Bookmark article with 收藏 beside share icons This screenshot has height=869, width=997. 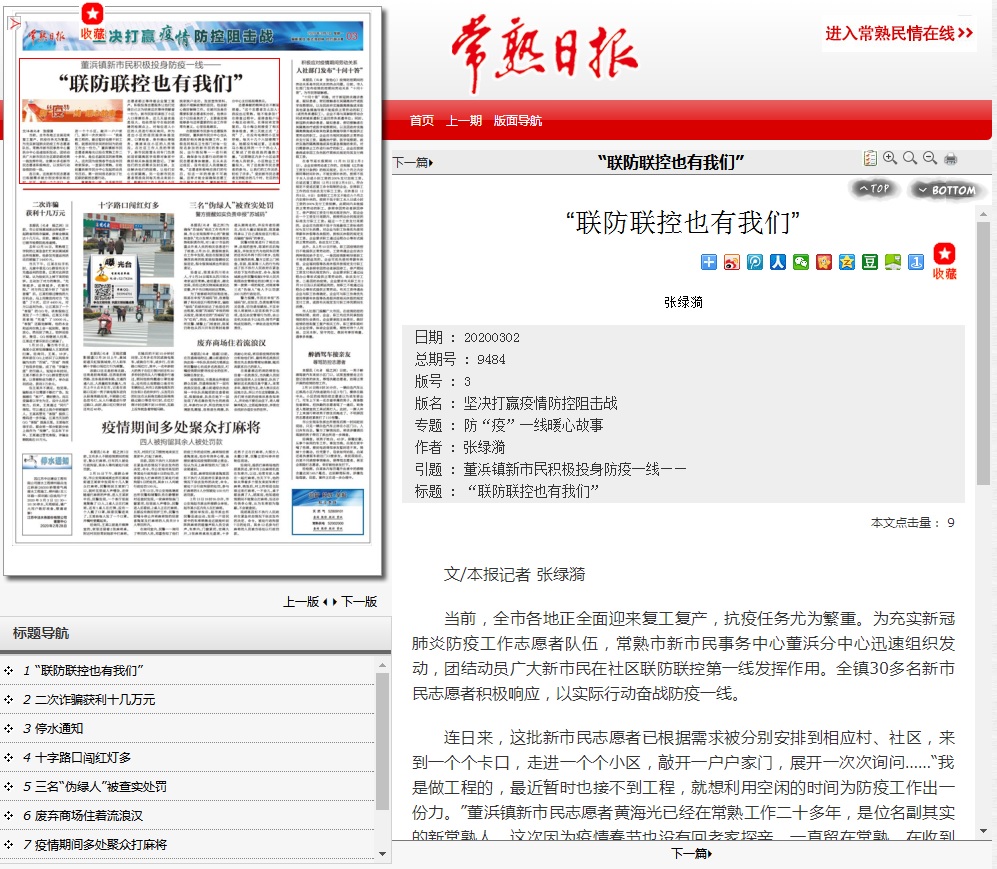point(944,261)
